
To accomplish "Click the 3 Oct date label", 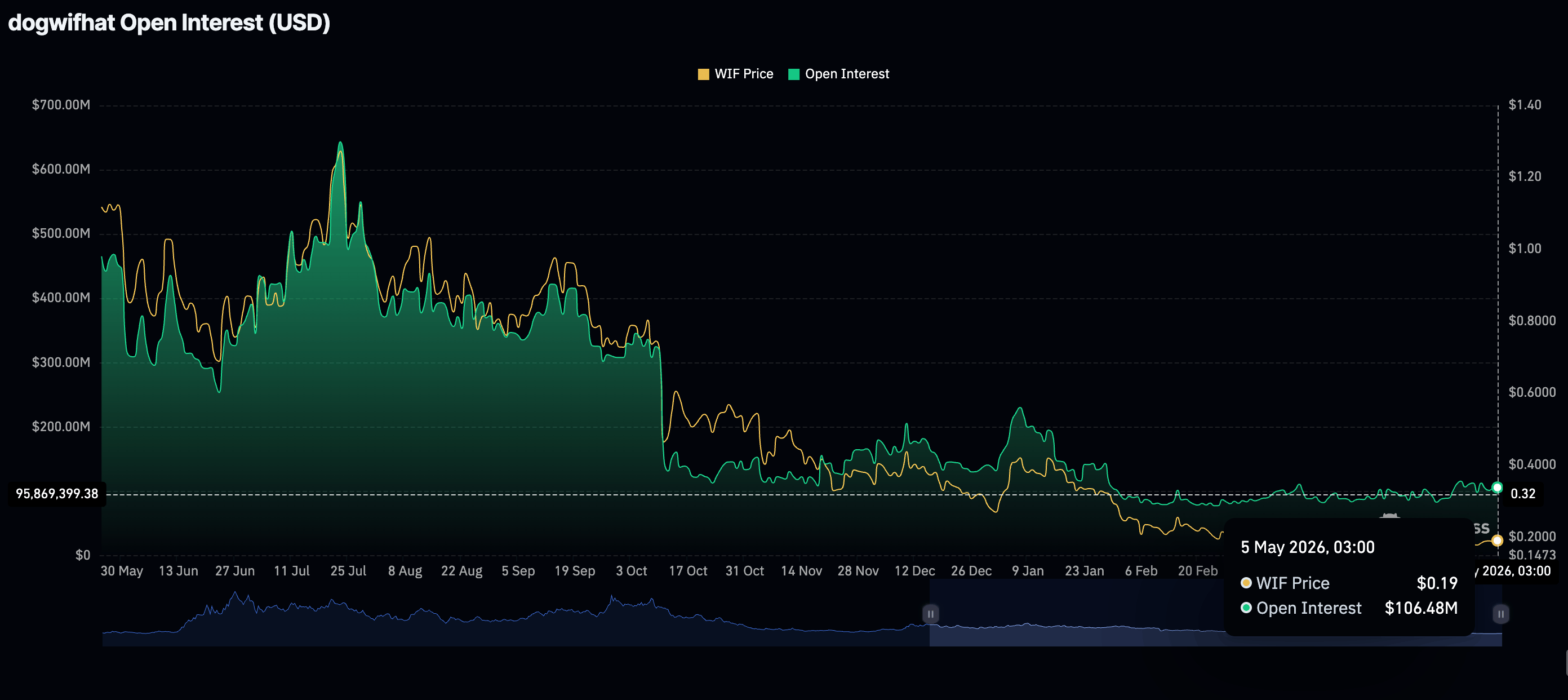I will coord(631,571).
